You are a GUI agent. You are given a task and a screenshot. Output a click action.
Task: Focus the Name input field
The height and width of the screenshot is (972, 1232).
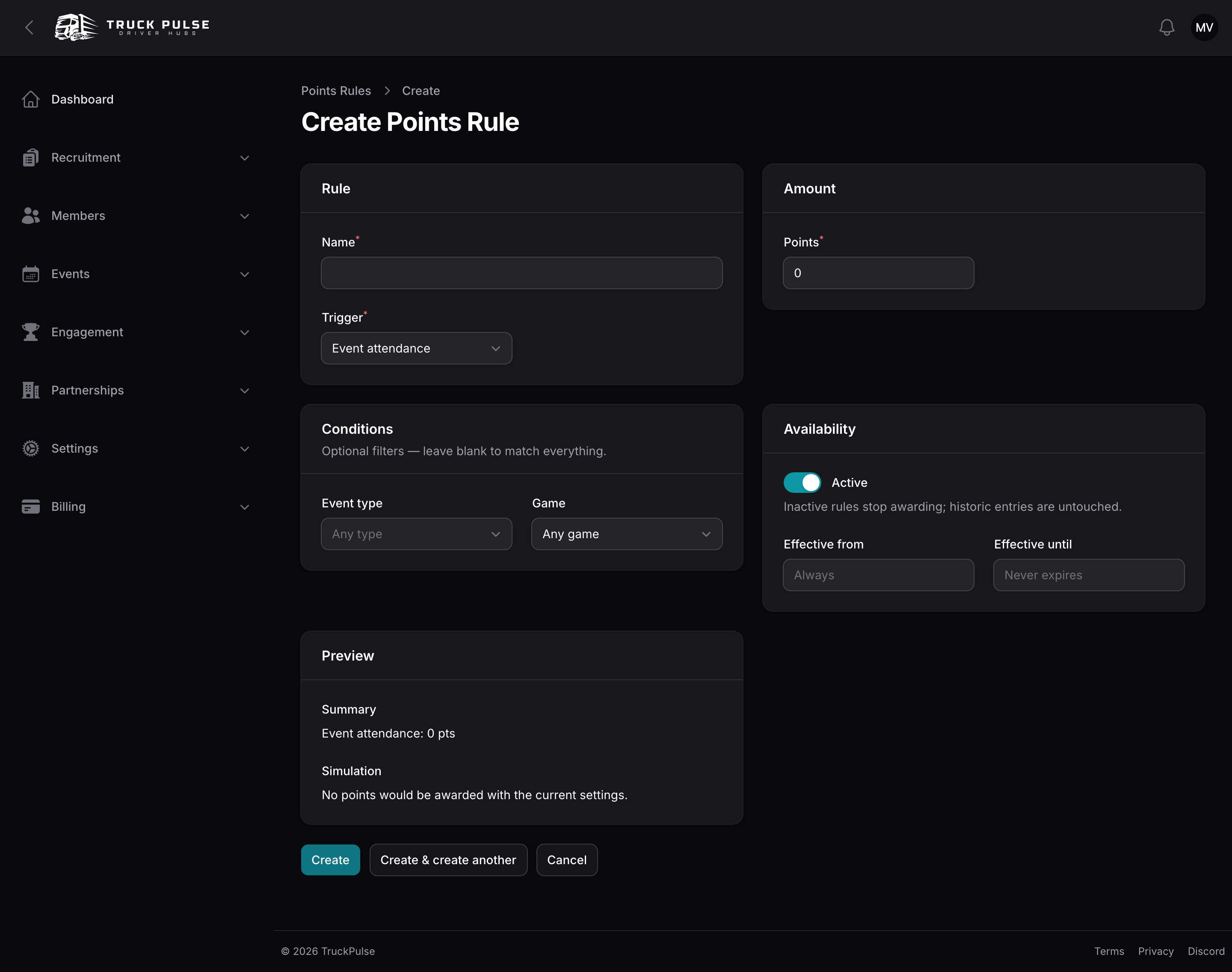tap(522, 273)
